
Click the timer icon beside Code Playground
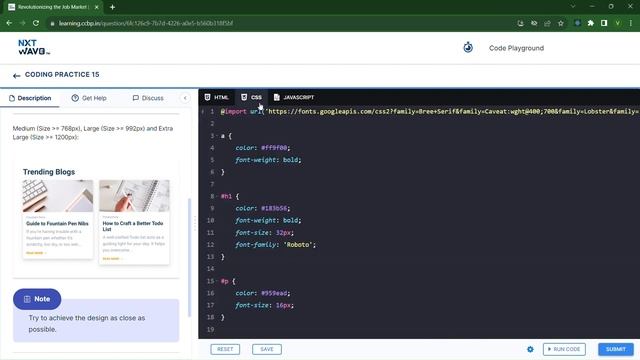[x=468, y=47]
